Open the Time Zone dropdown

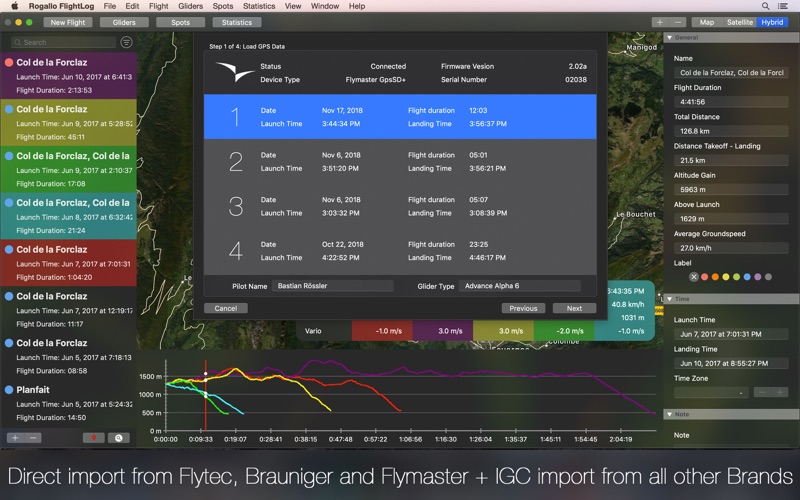711,392
